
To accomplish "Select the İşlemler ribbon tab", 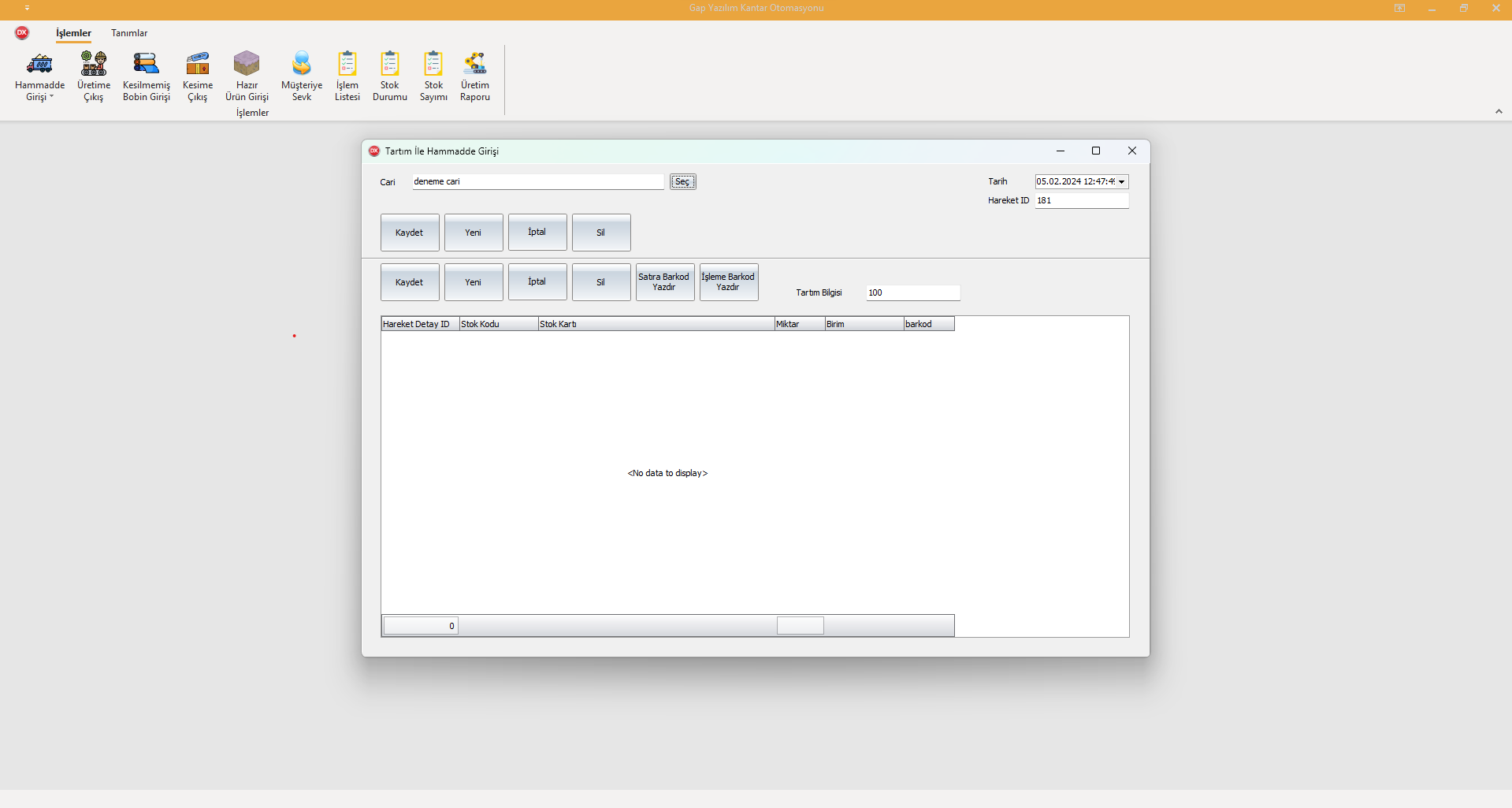I will tap(73, 33).
